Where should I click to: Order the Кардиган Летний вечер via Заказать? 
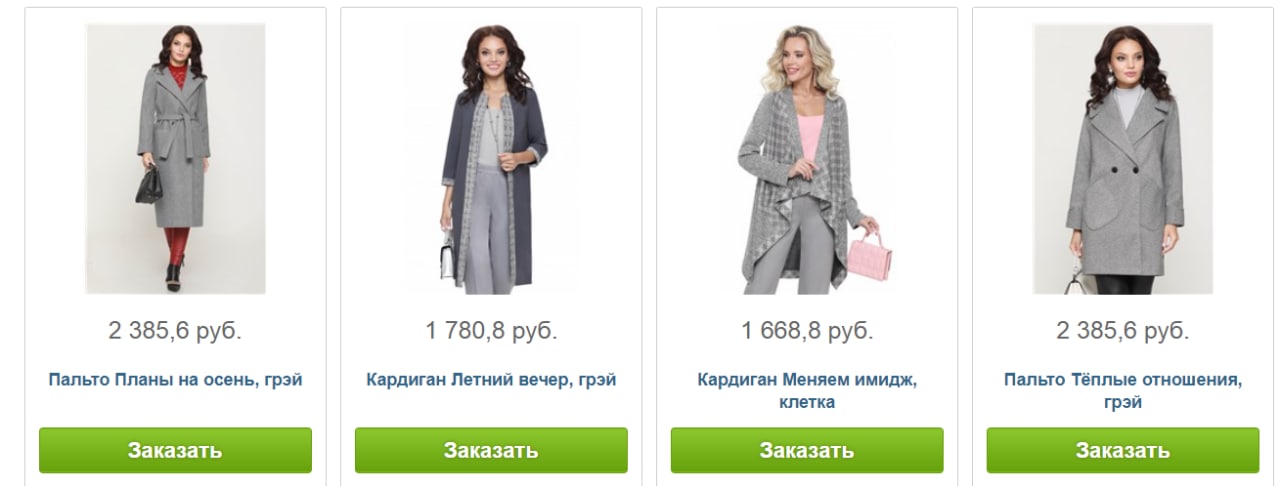tap(491, 450)
